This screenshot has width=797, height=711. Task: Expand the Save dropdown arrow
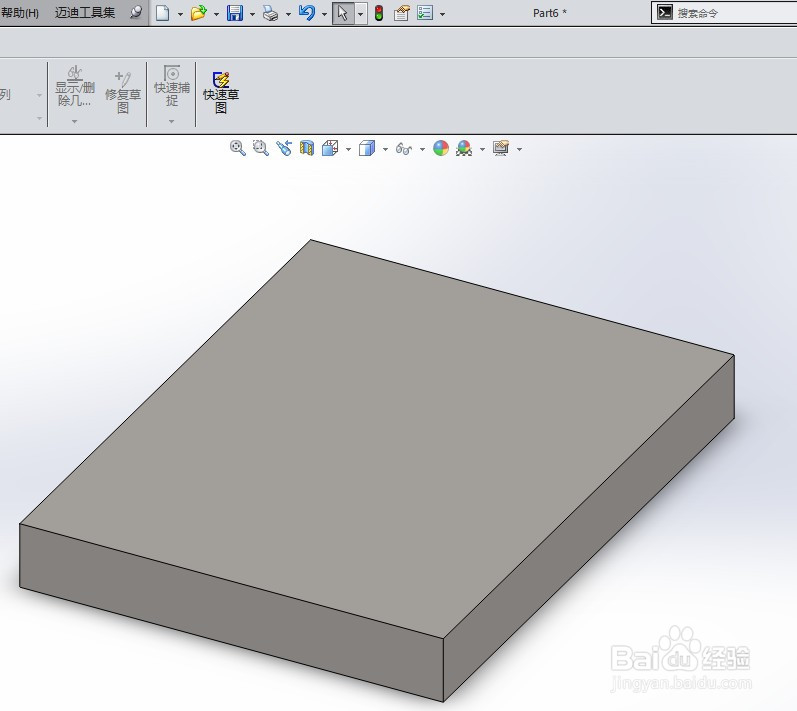[x=252, y=14]
